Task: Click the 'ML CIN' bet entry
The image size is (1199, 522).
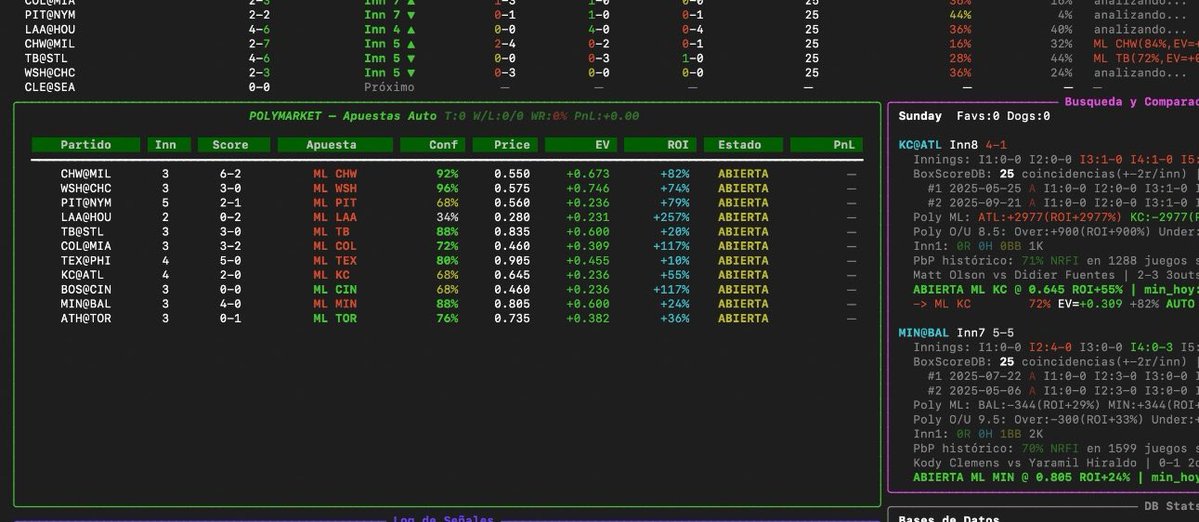Action: 335,289
